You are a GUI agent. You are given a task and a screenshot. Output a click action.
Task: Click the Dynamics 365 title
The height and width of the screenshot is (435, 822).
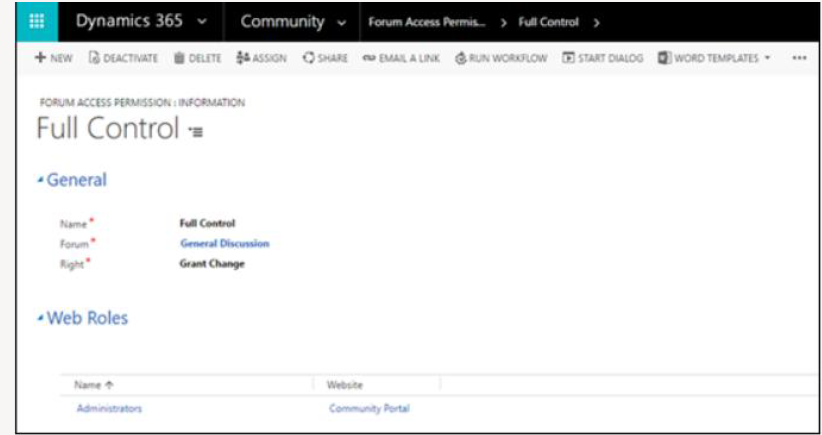(x=129, y=21)
